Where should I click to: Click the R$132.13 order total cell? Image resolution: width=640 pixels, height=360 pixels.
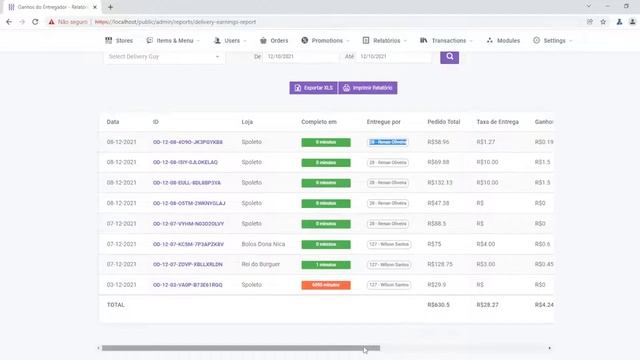440,183
